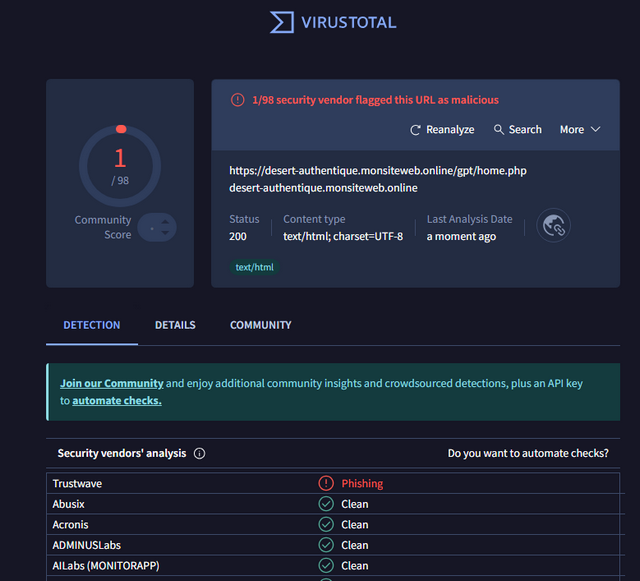Image resolution: width=640 pixels, height=581 pixels.
Task: Click the Abusix clean checkmark icon
Action: coord(326,504)
